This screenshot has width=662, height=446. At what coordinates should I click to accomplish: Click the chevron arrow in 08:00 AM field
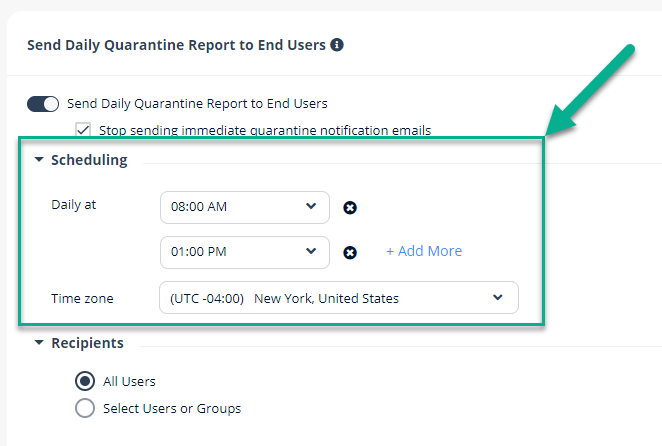311,206
